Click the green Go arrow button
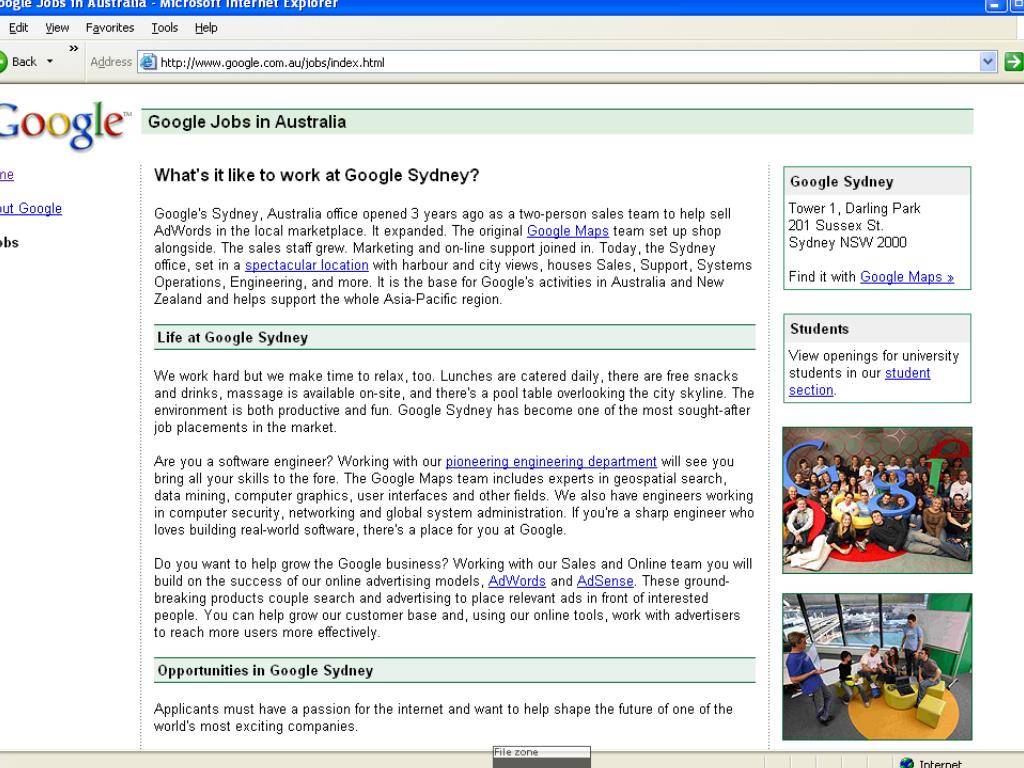This screenshot has width=1024, height=768. tap(1014, 62)
